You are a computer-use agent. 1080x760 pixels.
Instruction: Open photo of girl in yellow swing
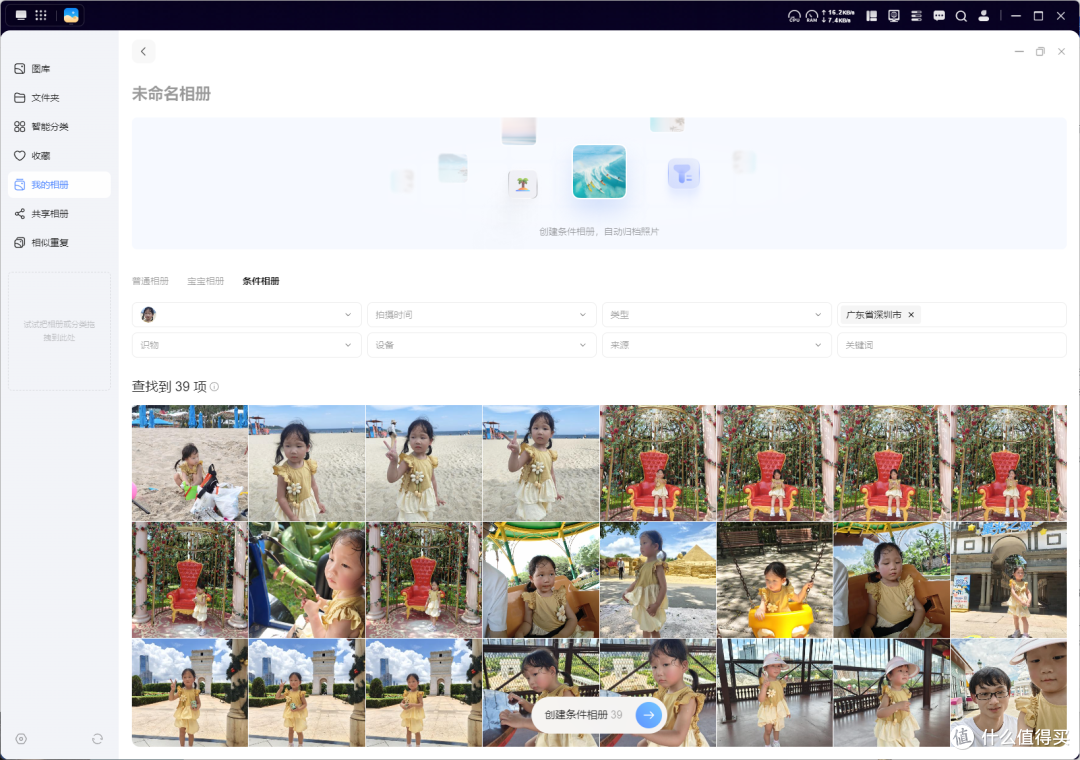point(775,579)
